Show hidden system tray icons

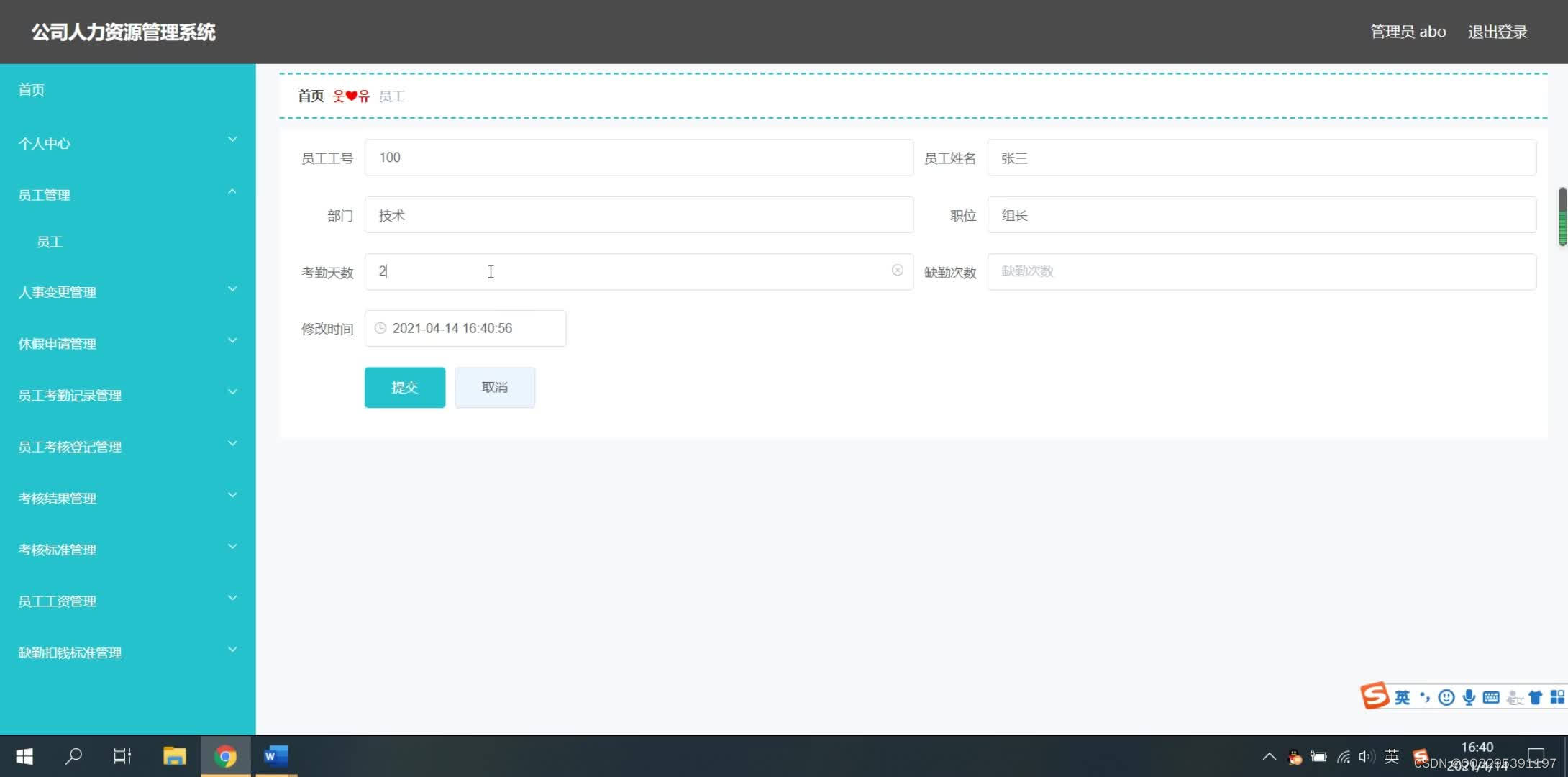[1270, 757]
